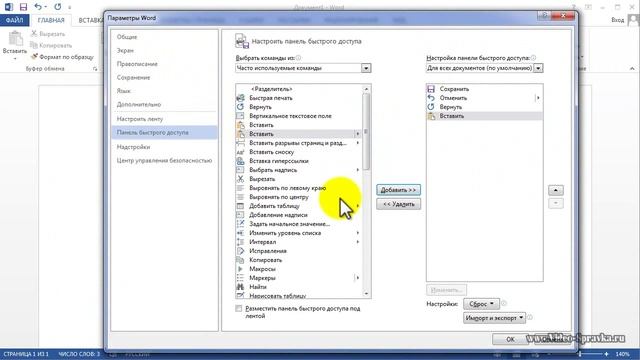The image size is (640, 360).
Task: Select Изменить уровень списка command
Action: point(298,233)
